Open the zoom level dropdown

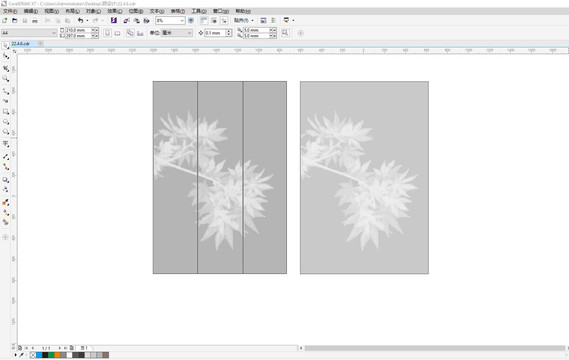[182, 21]
